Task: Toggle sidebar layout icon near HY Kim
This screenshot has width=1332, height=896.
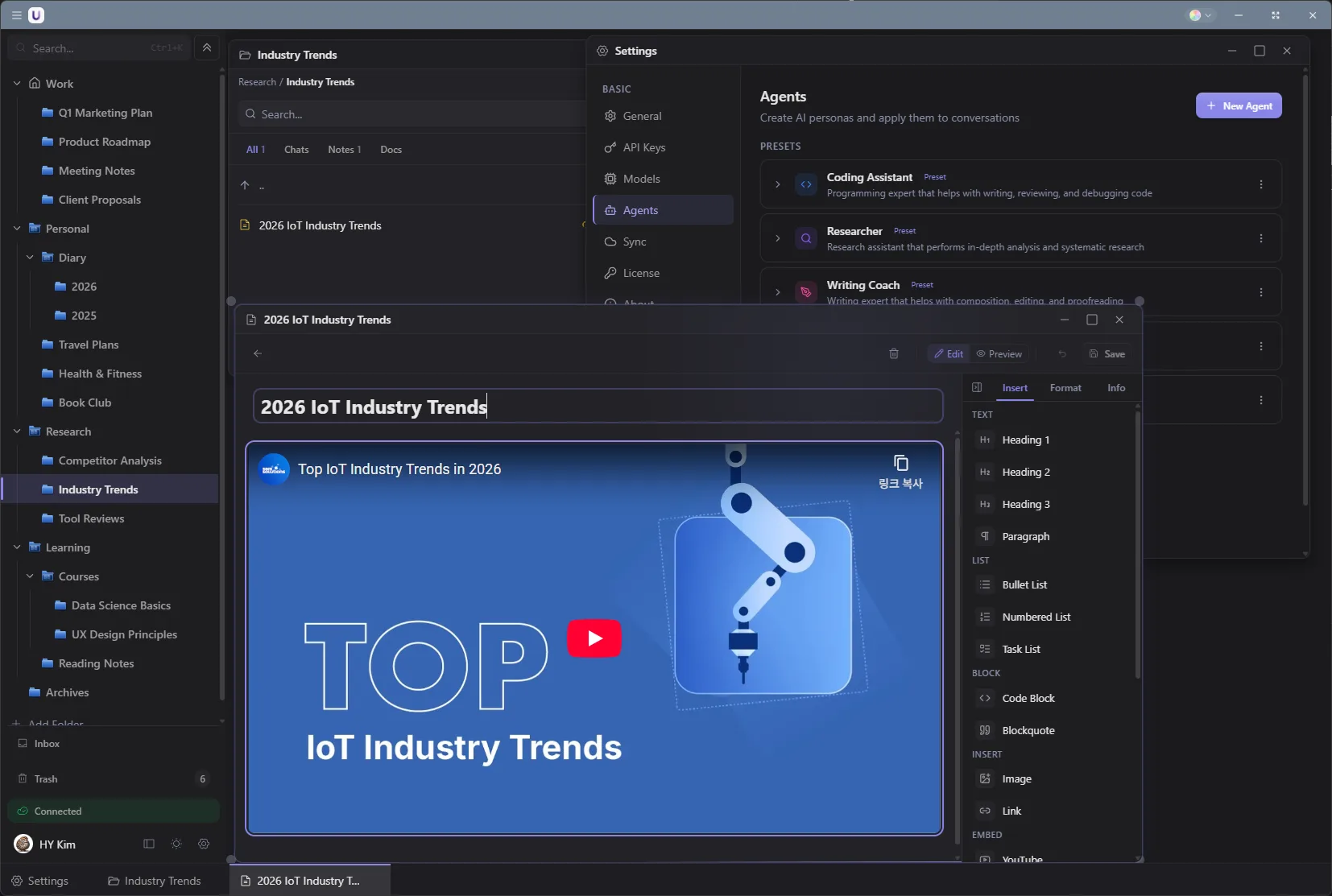Action: click(149, 844)
